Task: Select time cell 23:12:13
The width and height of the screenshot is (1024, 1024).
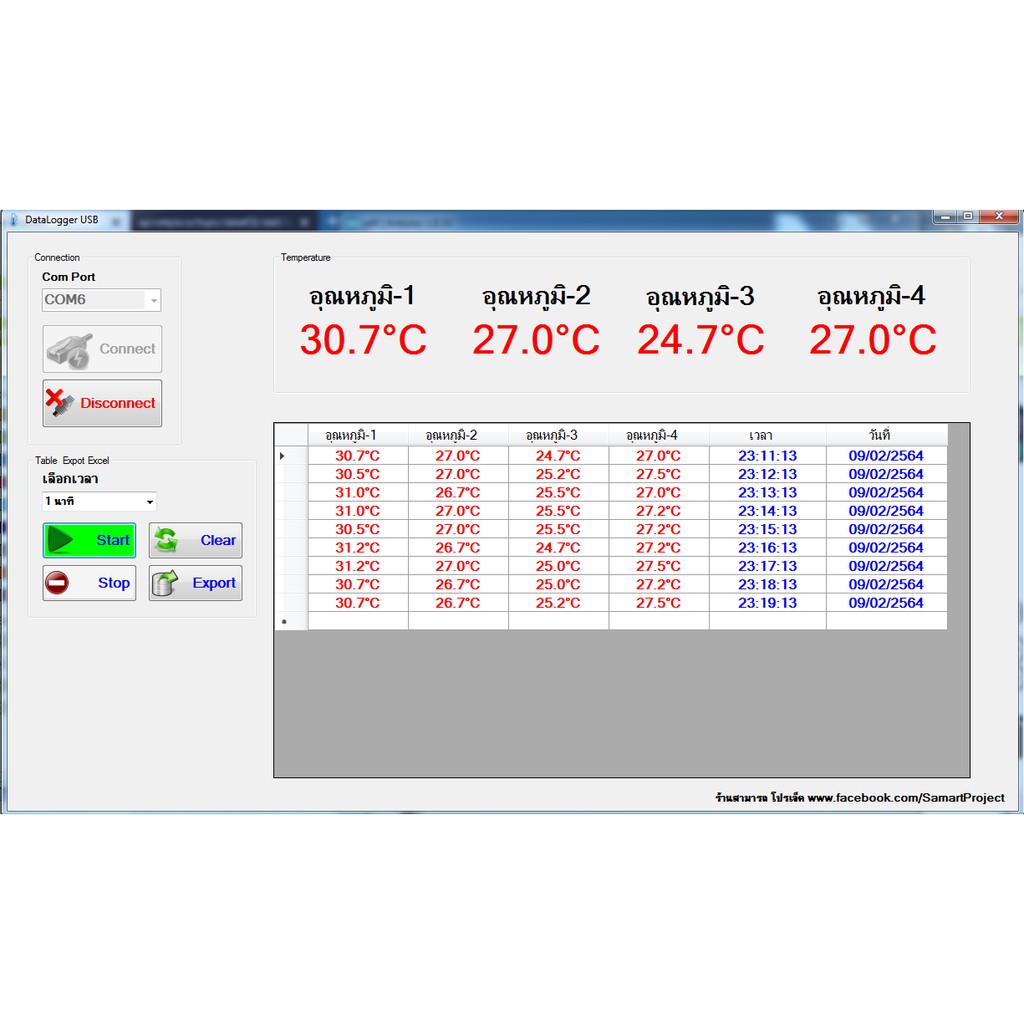Action: pos(768,474)
